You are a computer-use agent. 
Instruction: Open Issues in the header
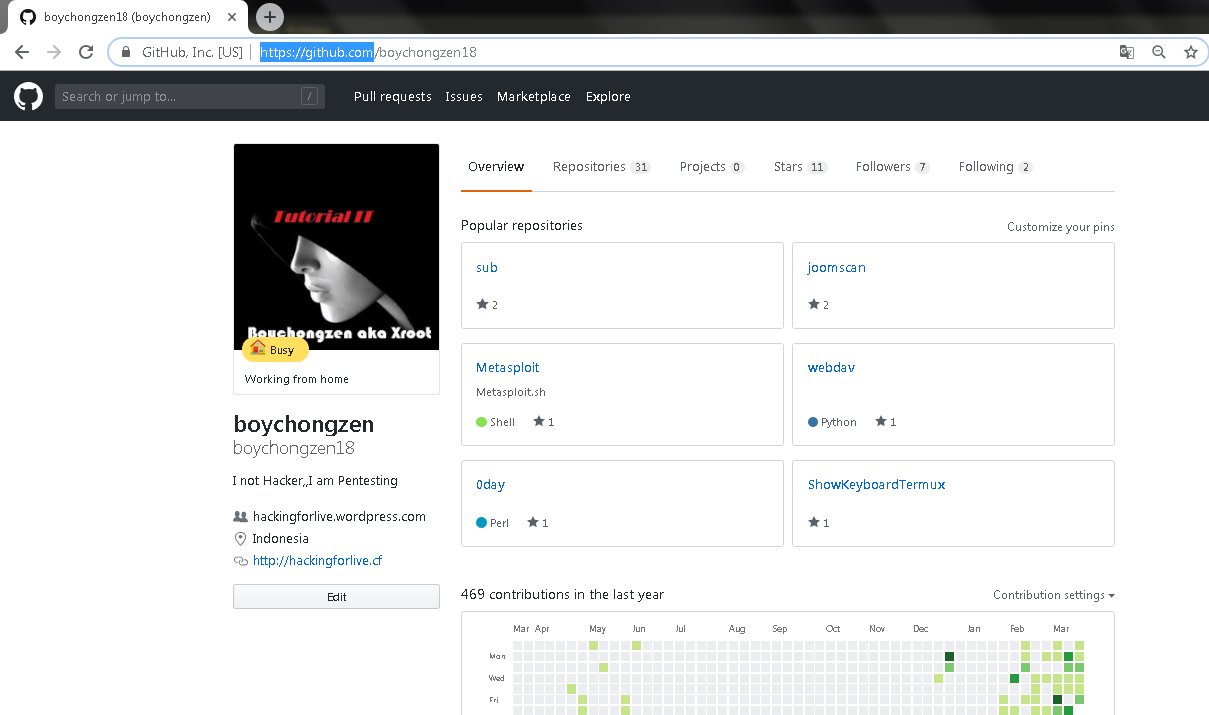click(464, 97)
